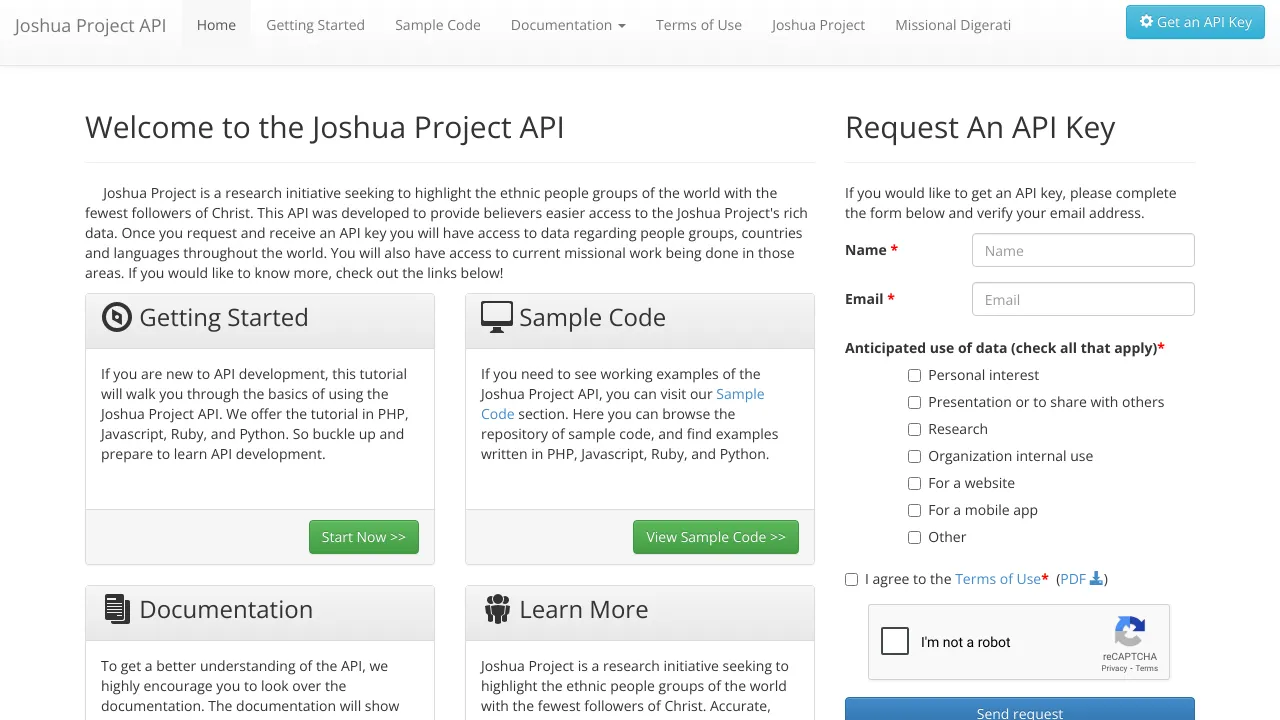The image size is (1280, 720).
Task: Click the monitor icon beside Sample Code heading
Action: (x=497, y=317)
